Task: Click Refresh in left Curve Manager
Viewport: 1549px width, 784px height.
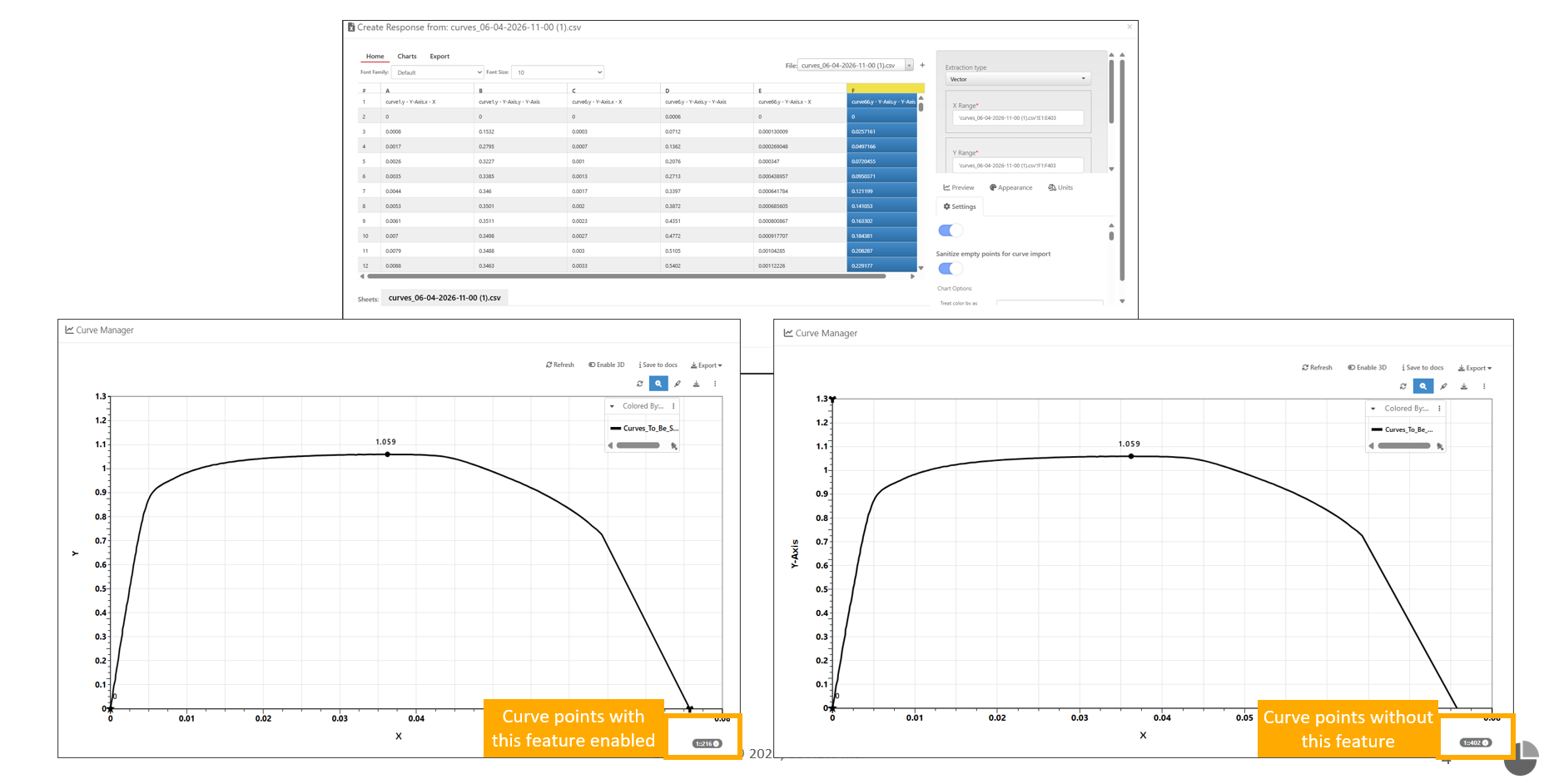Action: click(x=560, y=365)
